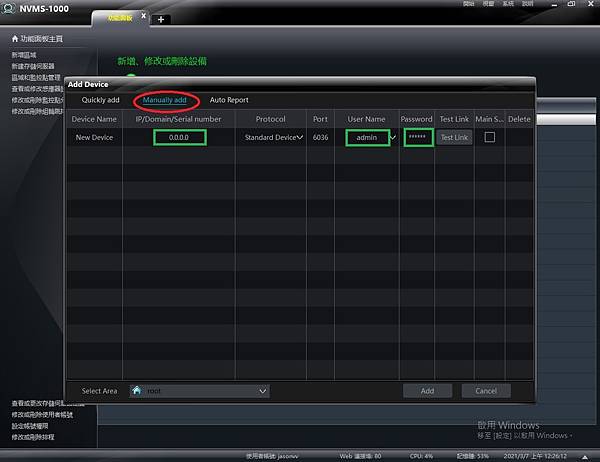Click the Main S... column header
Image resolution: width=600 pixels, height=462 pixels.
click(x=489, y=119)
